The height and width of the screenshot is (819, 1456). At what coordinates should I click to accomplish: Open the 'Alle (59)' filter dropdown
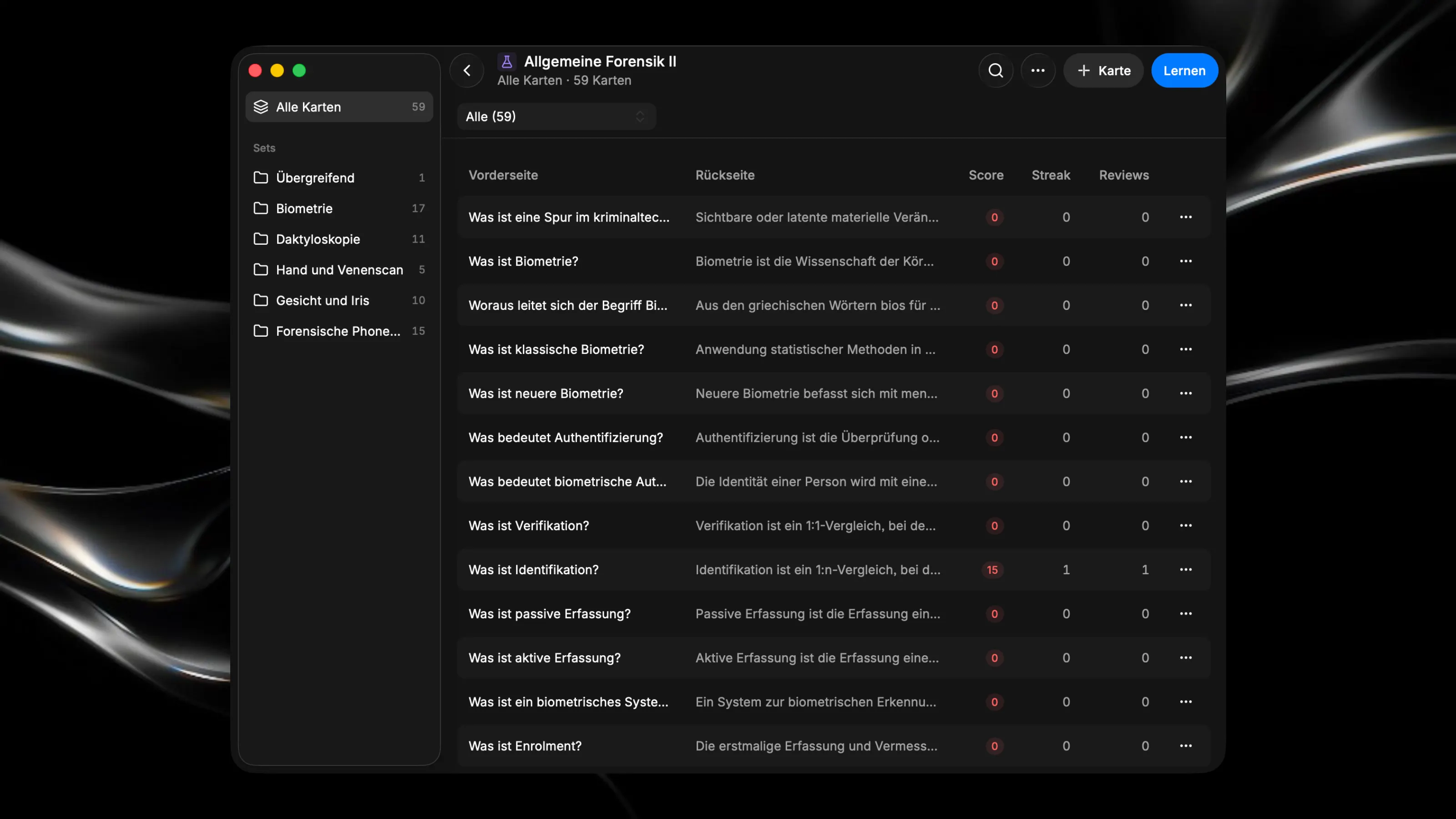tap(556, 116)
